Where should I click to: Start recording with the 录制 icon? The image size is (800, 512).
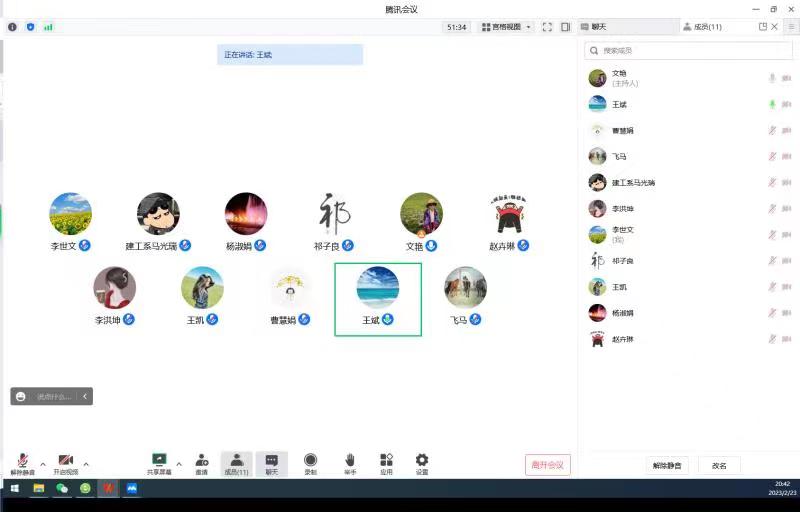310,460
